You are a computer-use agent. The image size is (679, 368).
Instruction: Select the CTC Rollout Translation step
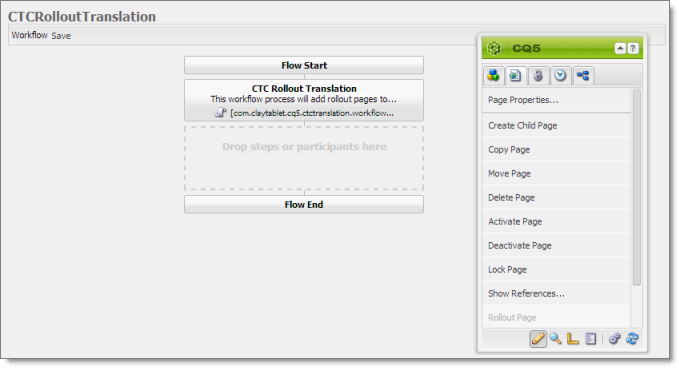pos(304,100)
